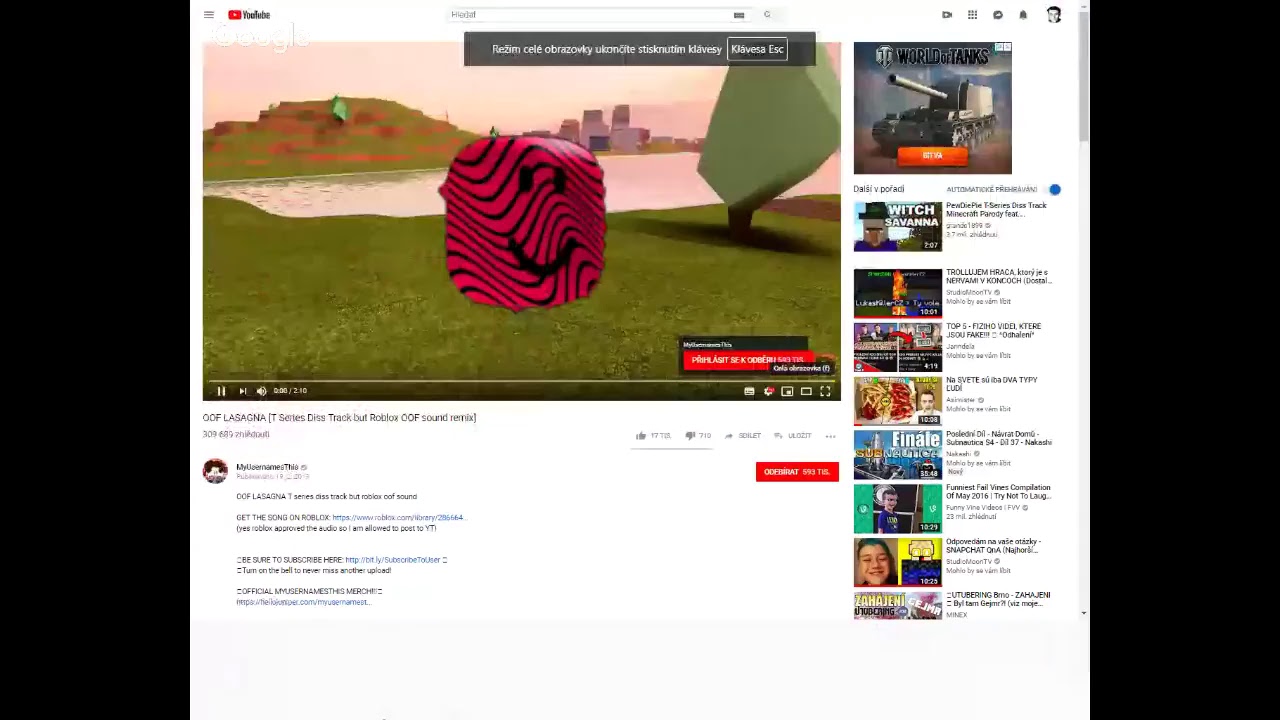Open the hamburger guide menu
This screenshot has width=1280, height=720.
[x=208, y=15]
